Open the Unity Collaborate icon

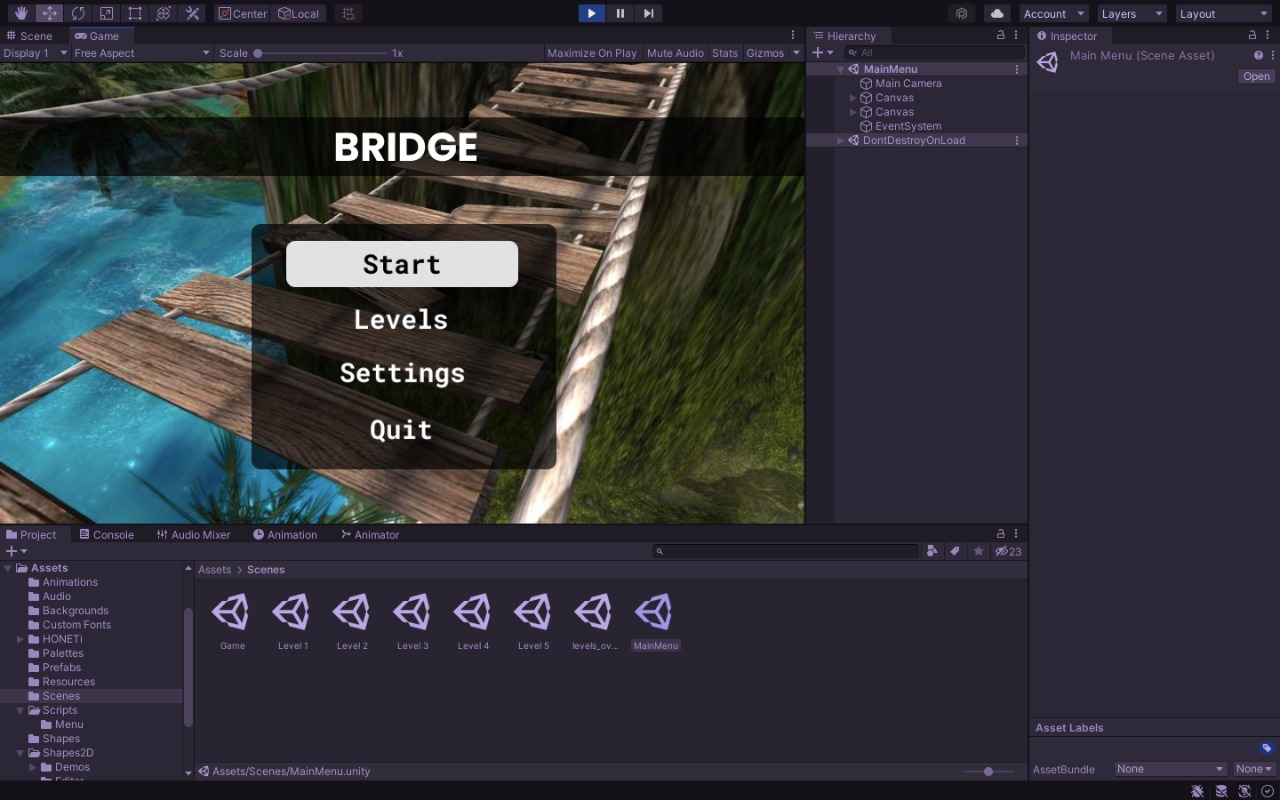click(x=962, y=13)
